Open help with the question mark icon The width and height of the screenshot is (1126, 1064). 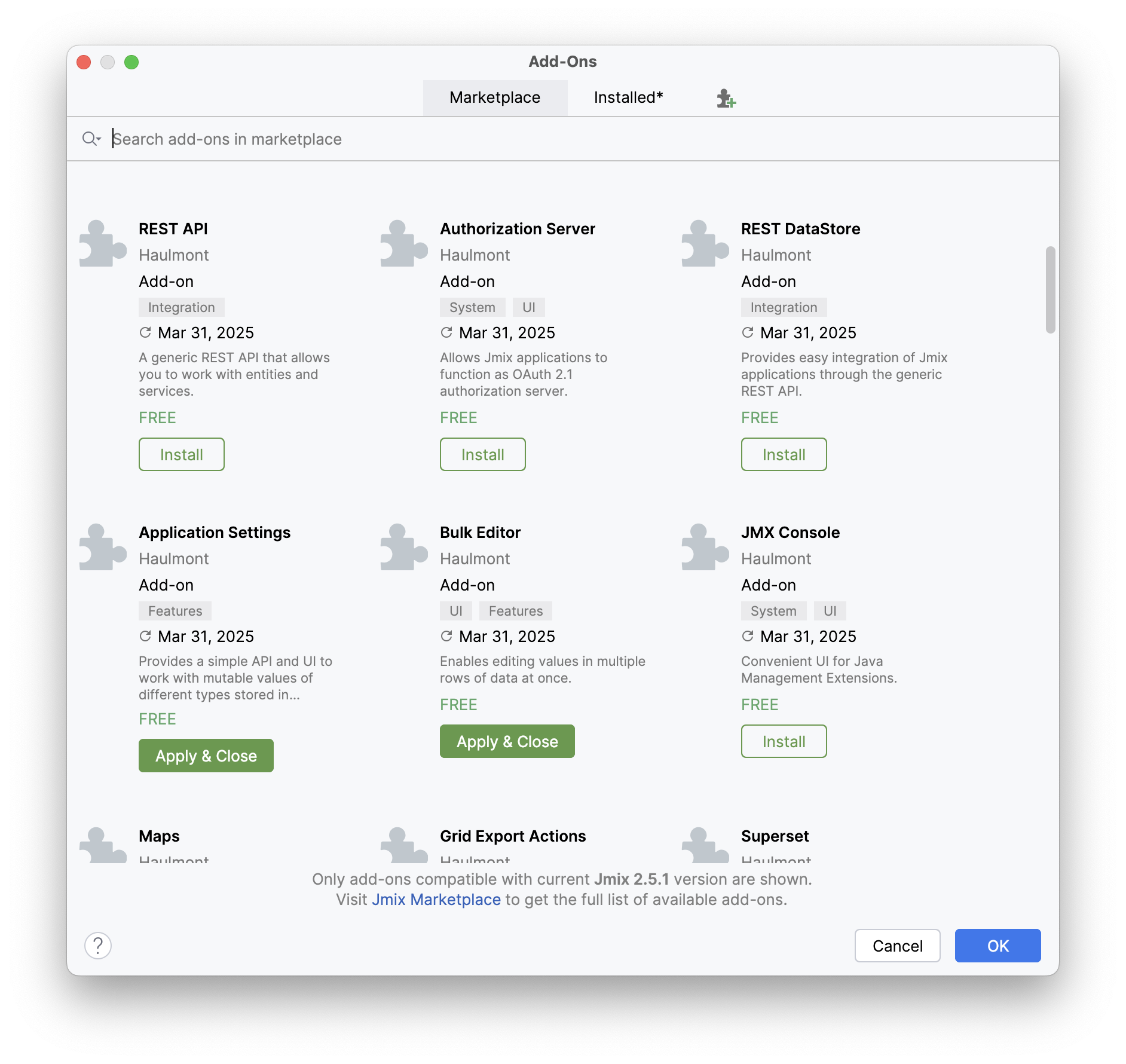[98, 946]
